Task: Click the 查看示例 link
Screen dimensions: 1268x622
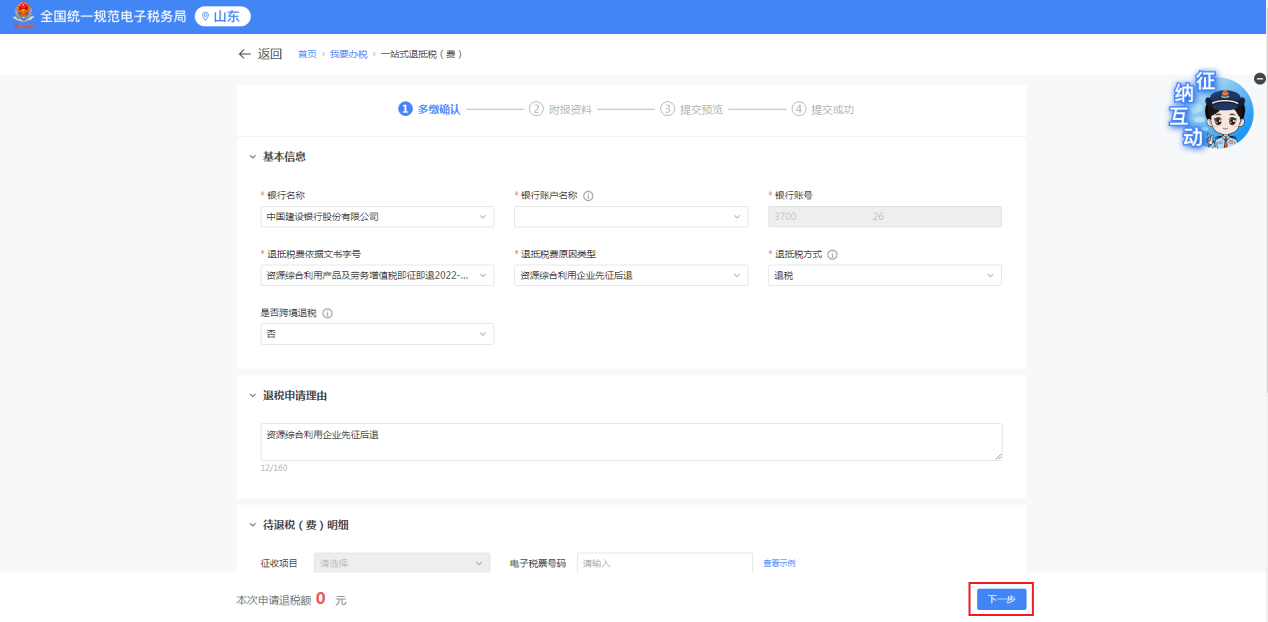Action: tap(779, 563)
